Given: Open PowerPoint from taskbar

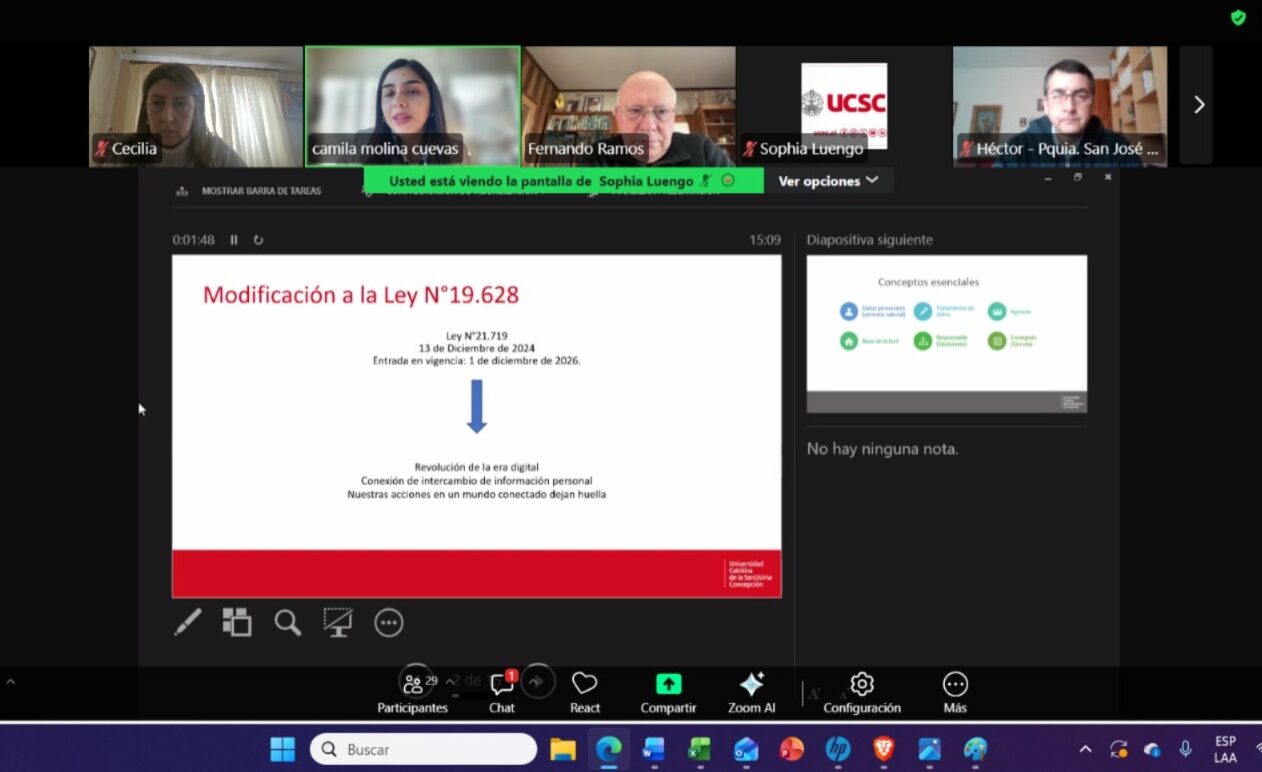Looking at the screenshot, I should pyautogui.click(x=792, y=749).
